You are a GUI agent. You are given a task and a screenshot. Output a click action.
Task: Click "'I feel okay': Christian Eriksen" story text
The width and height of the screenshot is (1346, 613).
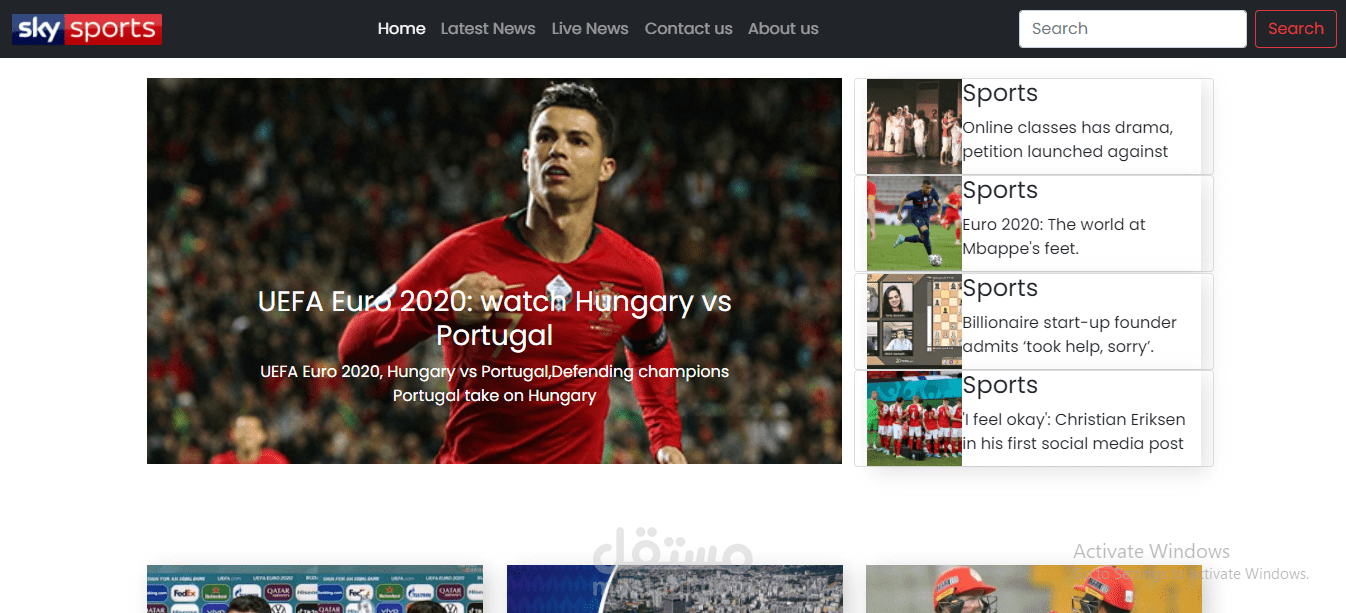point(1074,432)
